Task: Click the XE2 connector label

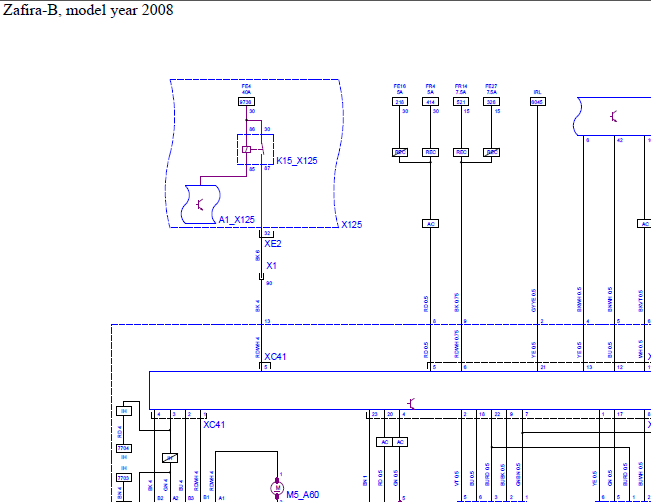Action: tap(273, 244)
